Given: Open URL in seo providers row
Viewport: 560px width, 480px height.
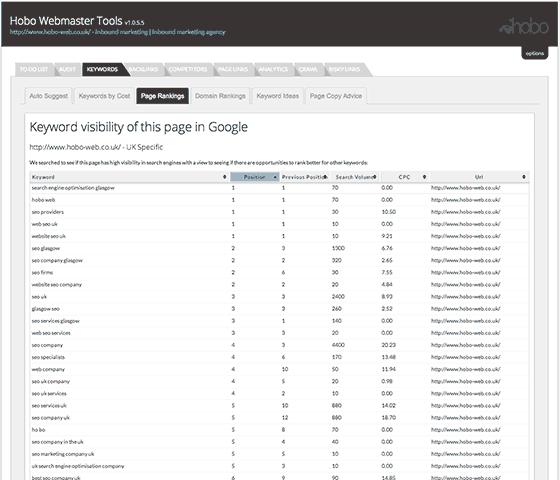Looking at the screenshot, I should click(x=466, y=212).
